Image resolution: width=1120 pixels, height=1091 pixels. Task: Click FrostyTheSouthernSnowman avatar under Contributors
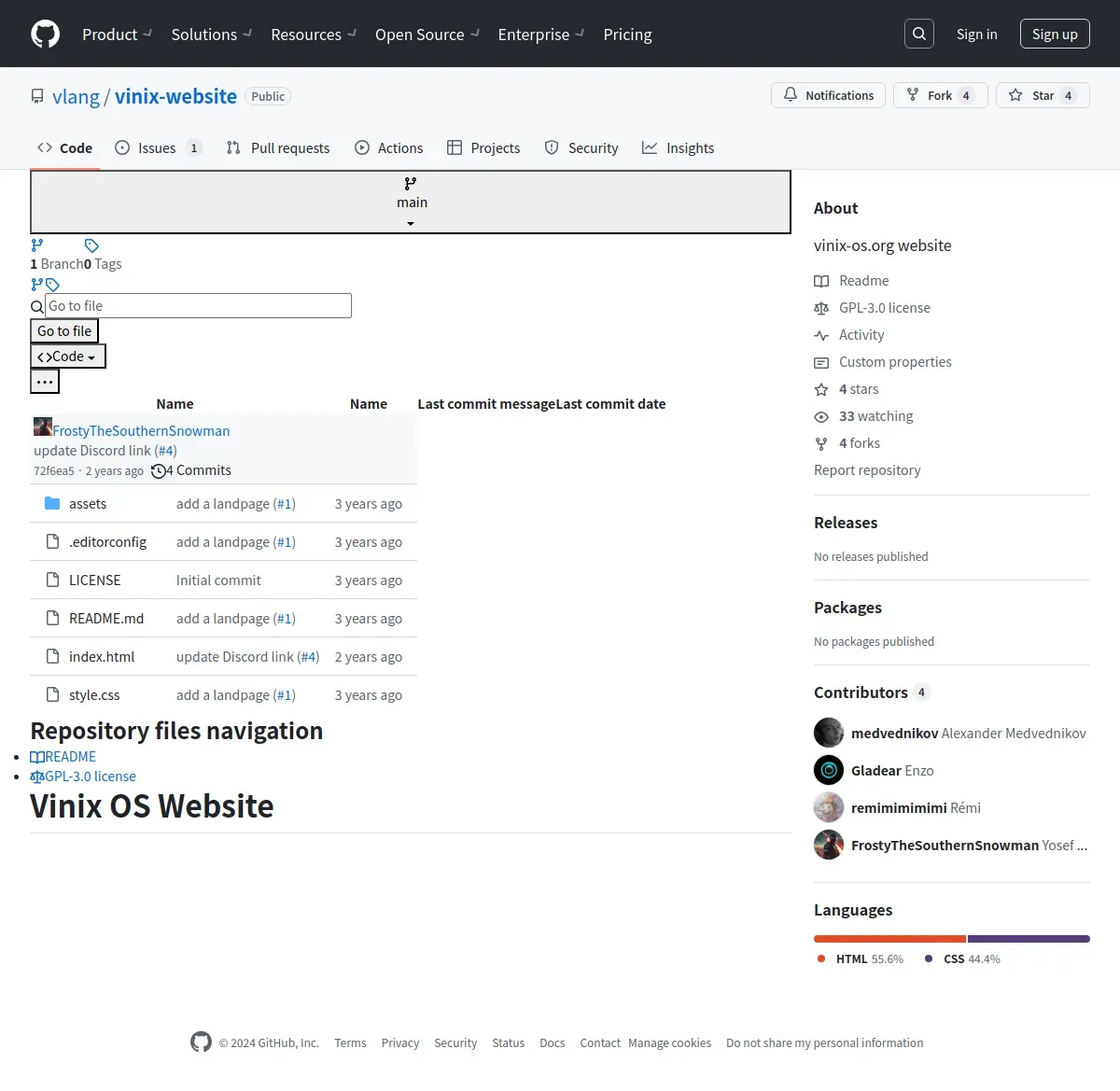click(x=829, y=845)
